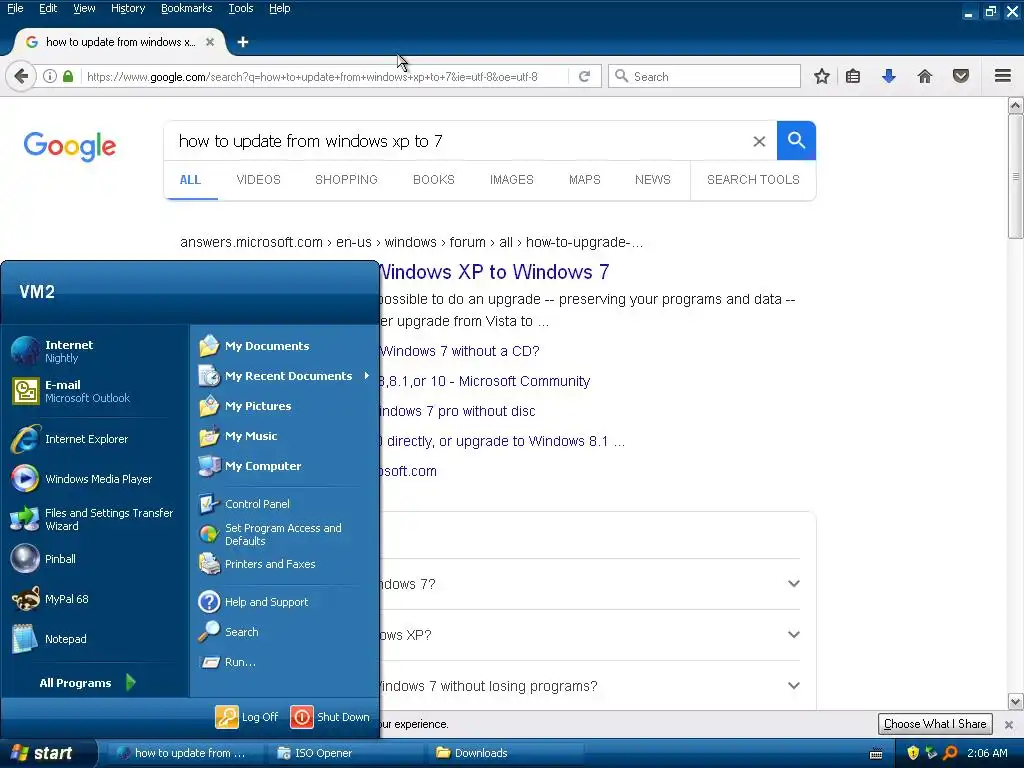This screenshot has height=768, width=1024.
Task: Open Start menu Search
Action: 229,632
